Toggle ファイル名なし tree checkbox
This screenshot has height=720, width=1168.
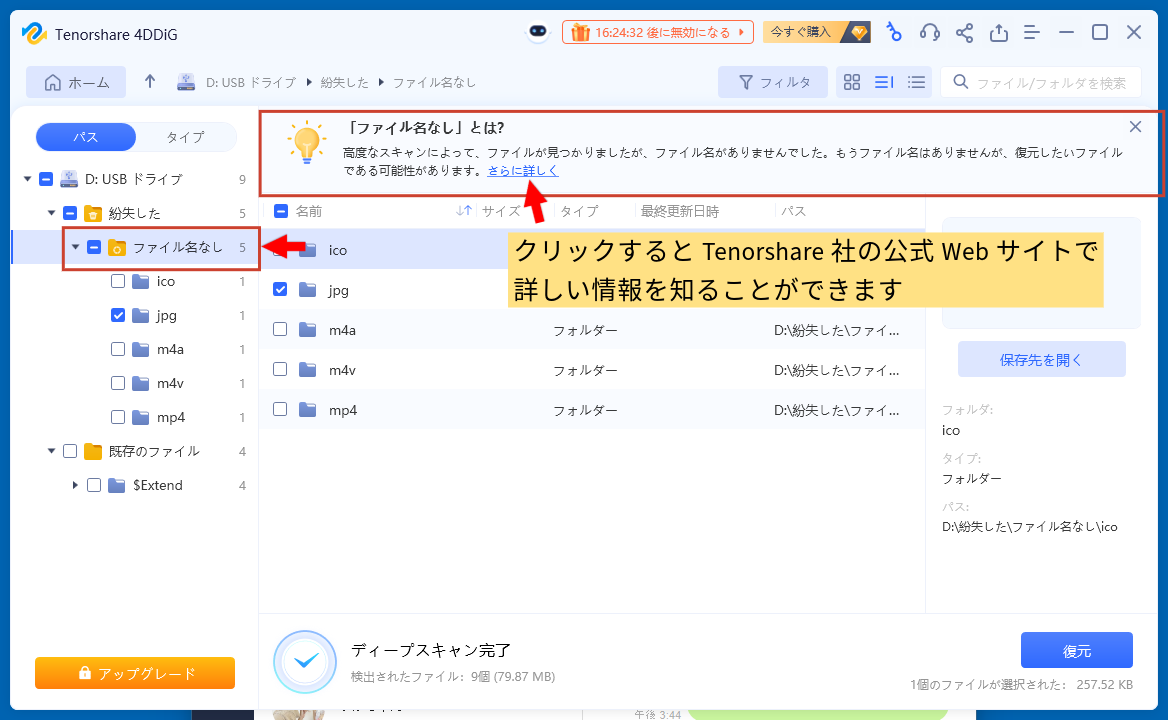[x=94, y=246]
